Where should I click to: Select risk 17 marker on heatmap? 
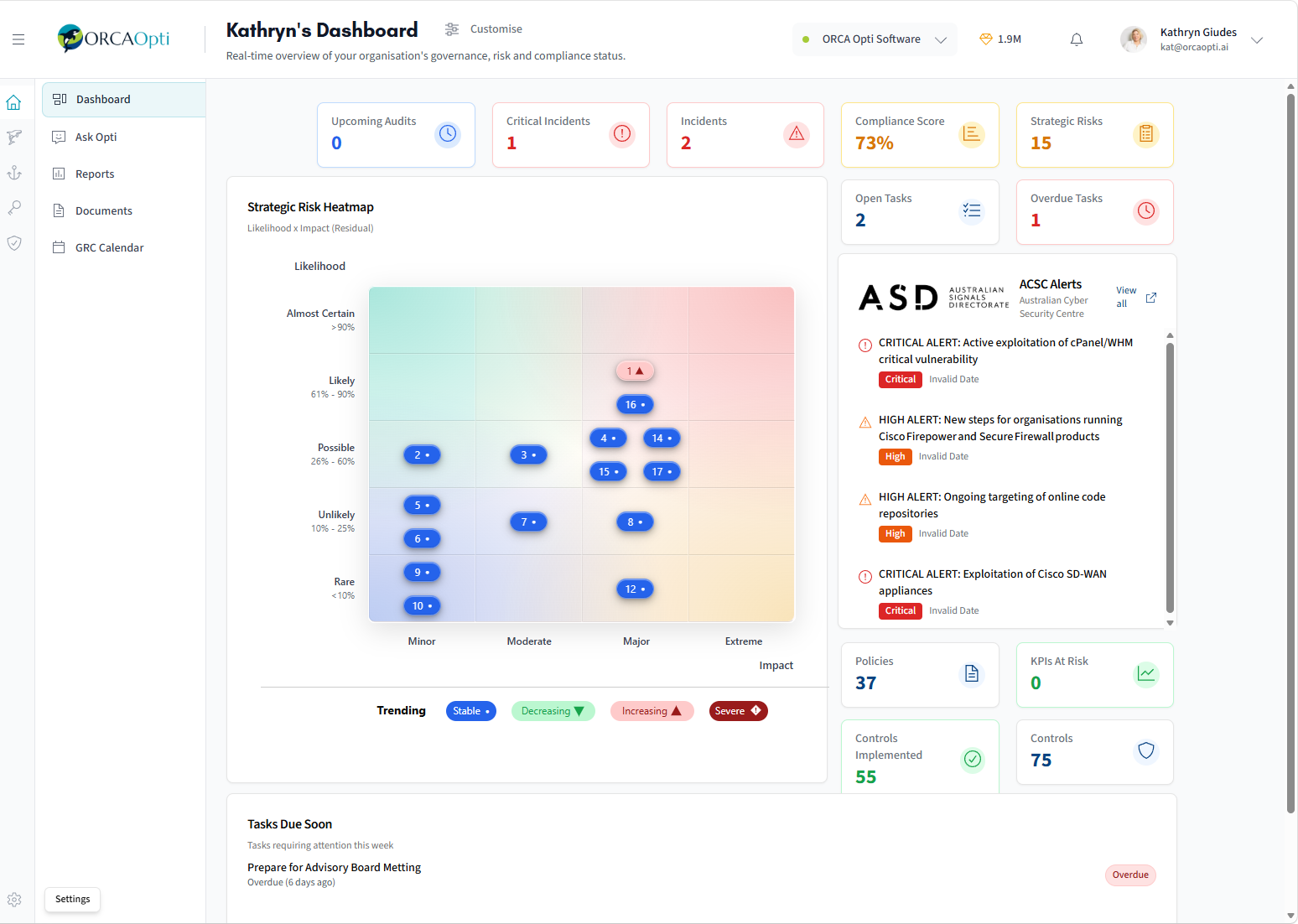pyautogui.click(x=662, y=471)
